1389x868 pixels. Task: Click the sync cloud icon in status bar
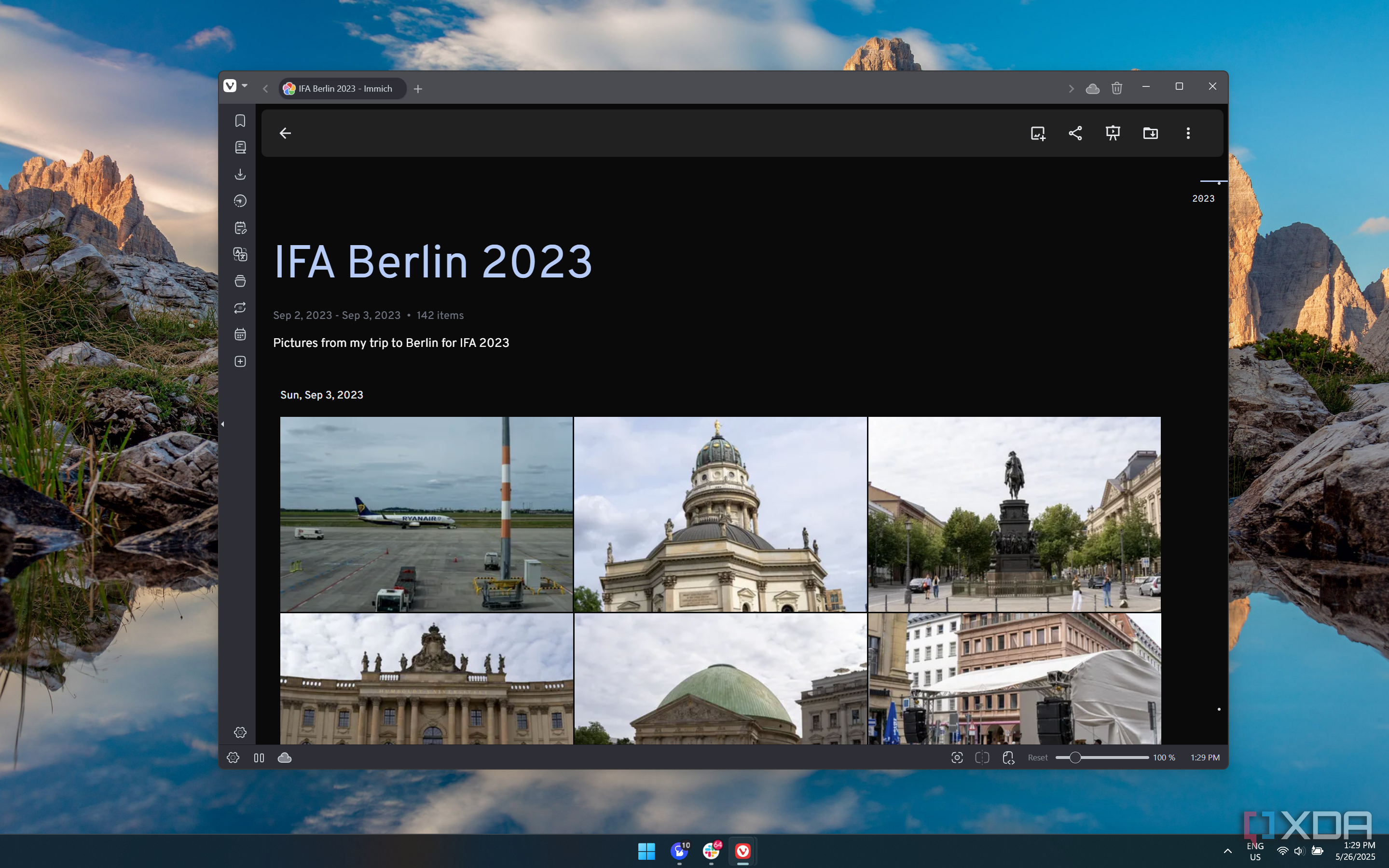click(285, 757)
